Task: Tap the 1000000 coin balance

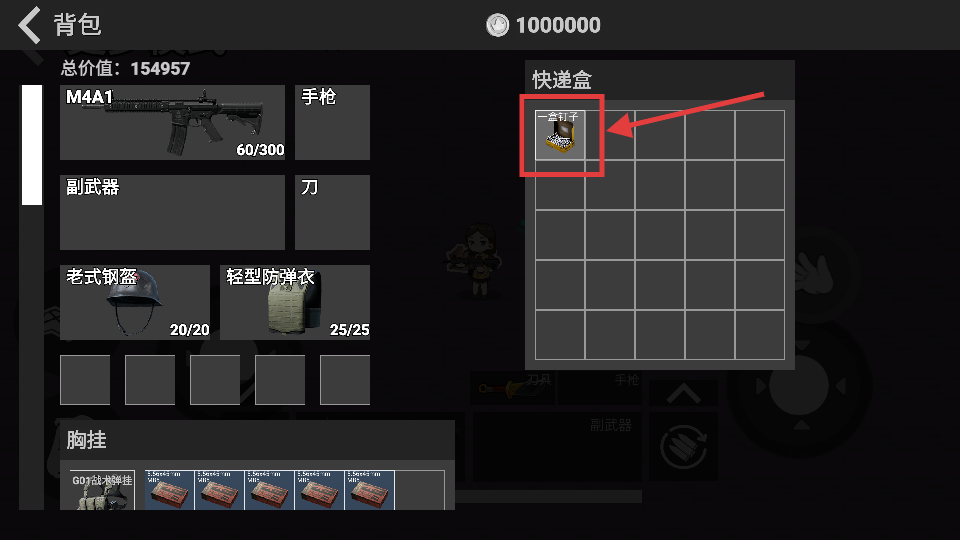Action: click(558, 25)
